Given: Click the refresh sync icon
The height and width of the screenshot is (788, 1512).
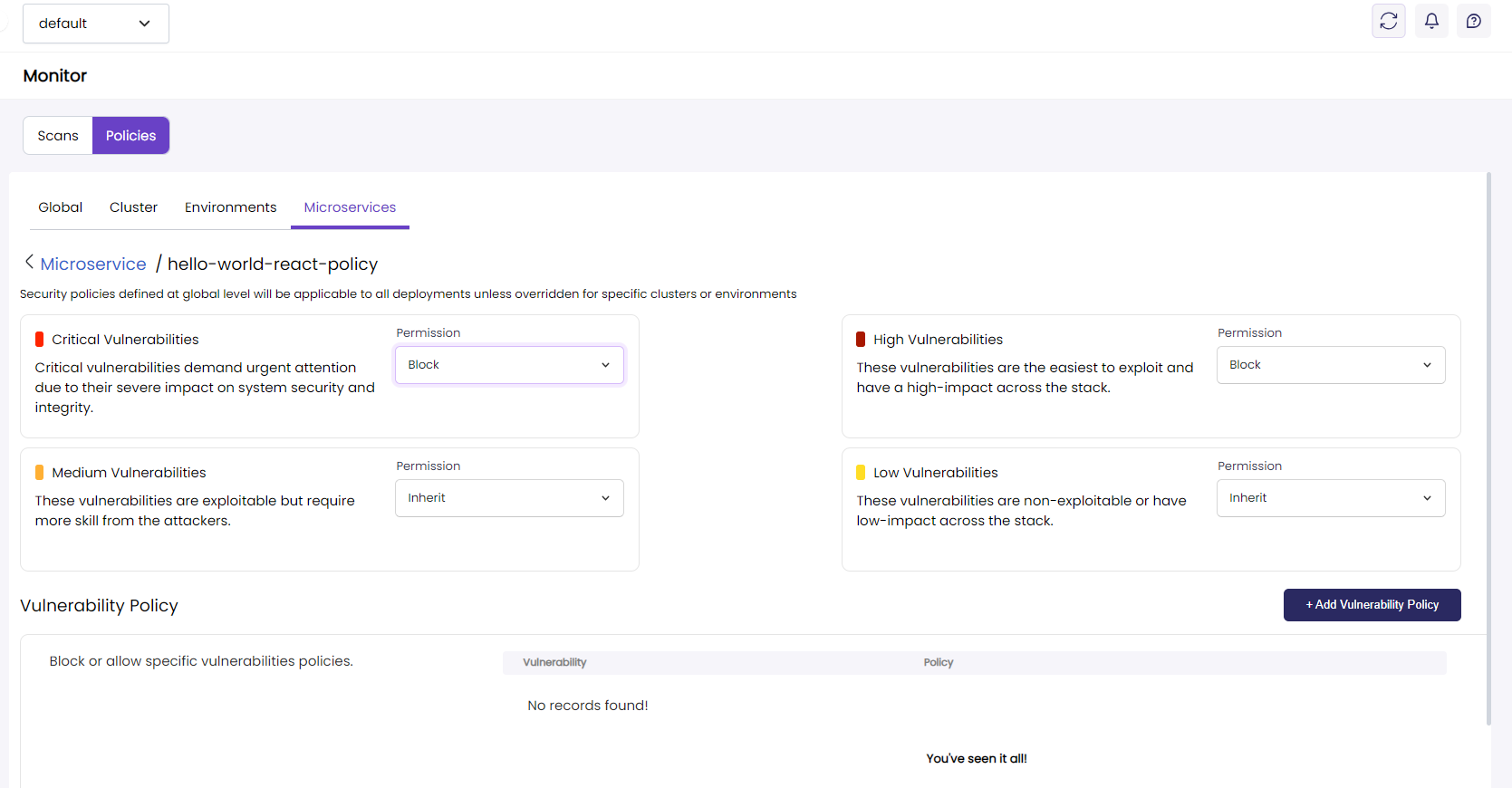Looking at the screenshot, I should click(1388, 21).
